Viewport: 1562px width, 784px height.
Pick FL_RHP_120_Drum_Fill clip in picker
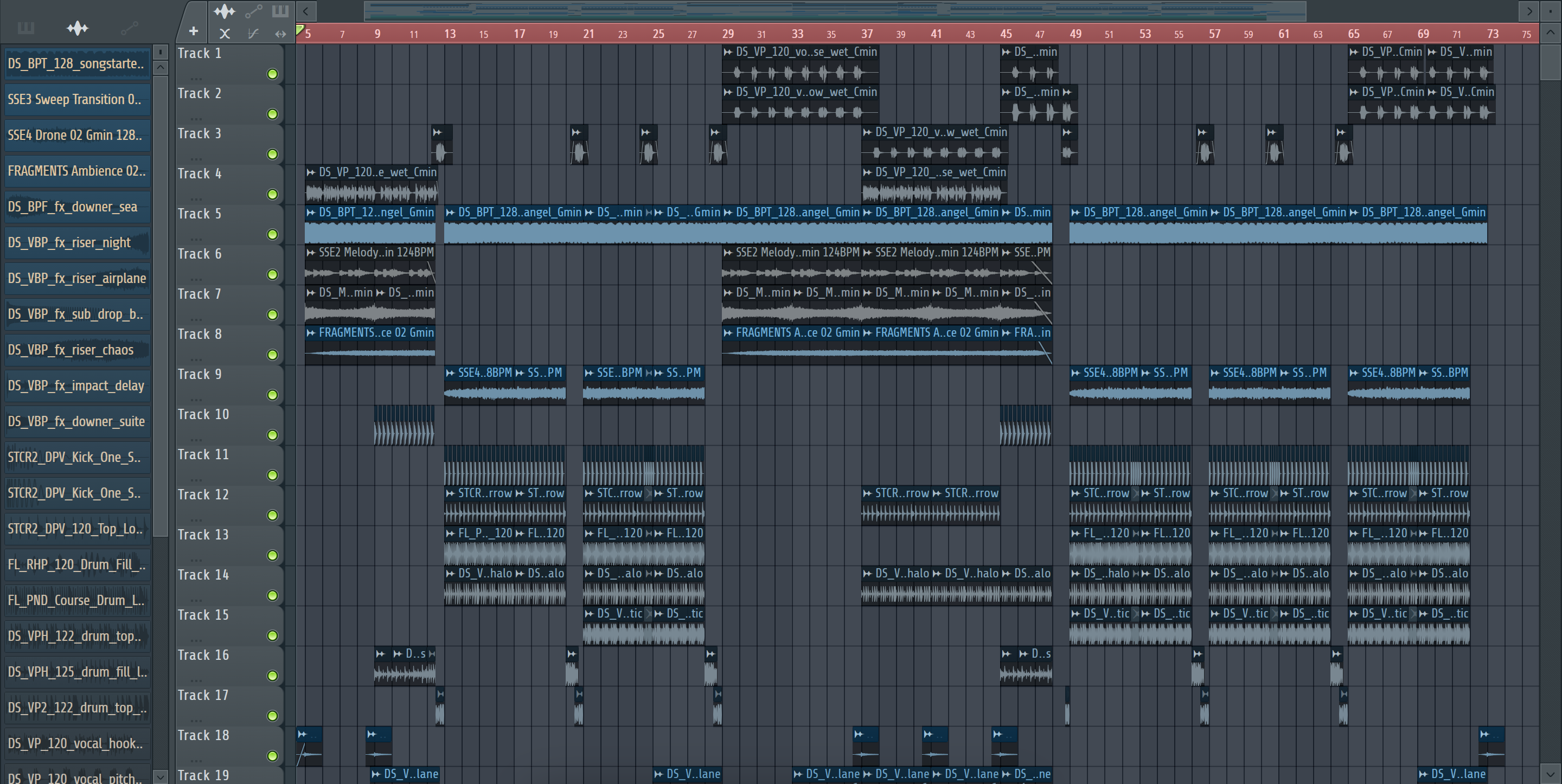77,564
